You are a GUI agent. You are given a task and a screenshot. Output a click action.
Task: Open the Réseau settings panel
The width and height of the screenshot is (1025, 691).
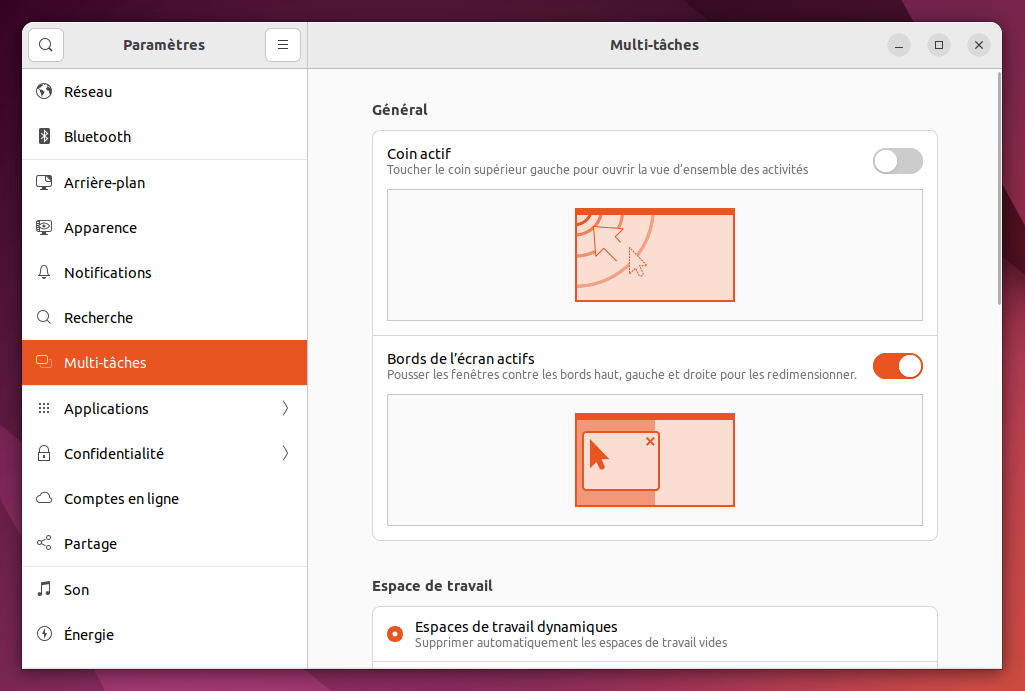pyautogui.click(x=165, y=92)
